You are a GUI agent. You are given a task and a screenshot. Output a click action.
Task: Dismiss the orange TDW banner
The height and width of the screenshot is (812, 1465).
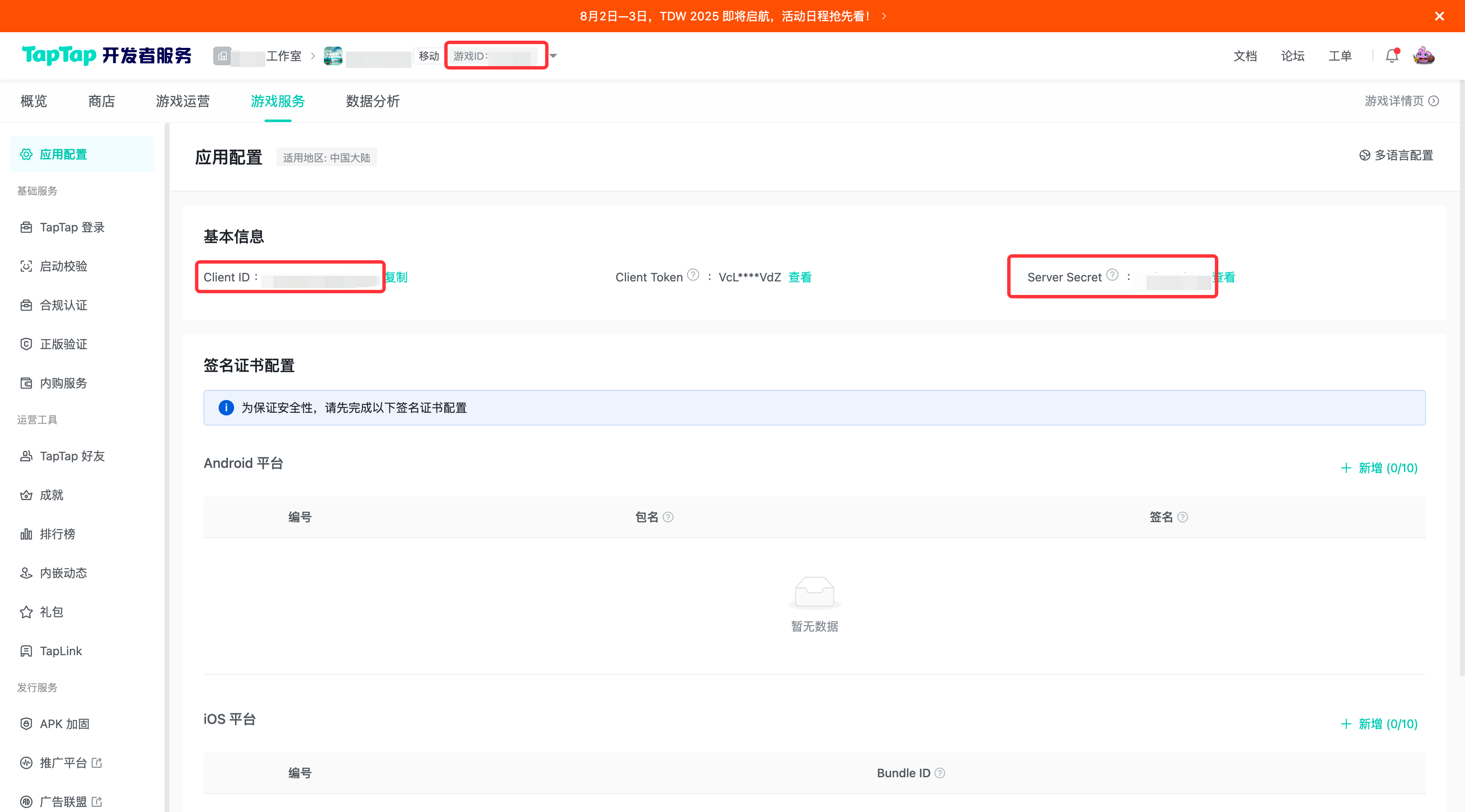1440,16
